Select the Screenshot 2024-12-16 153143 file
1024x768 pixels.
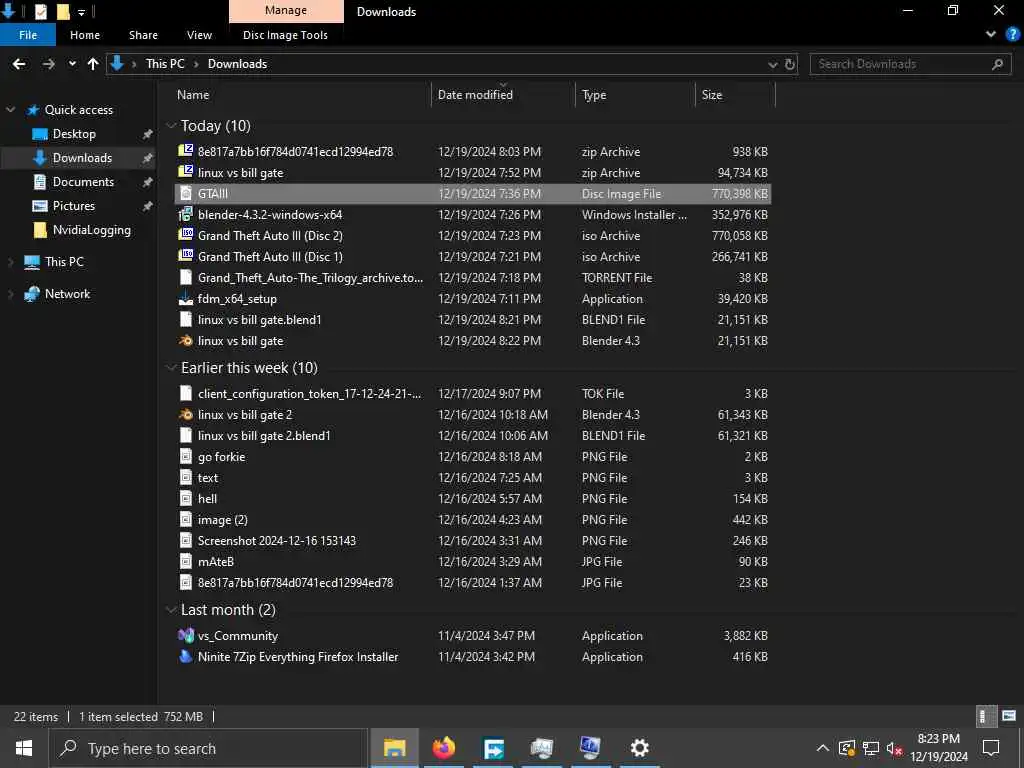473,541
